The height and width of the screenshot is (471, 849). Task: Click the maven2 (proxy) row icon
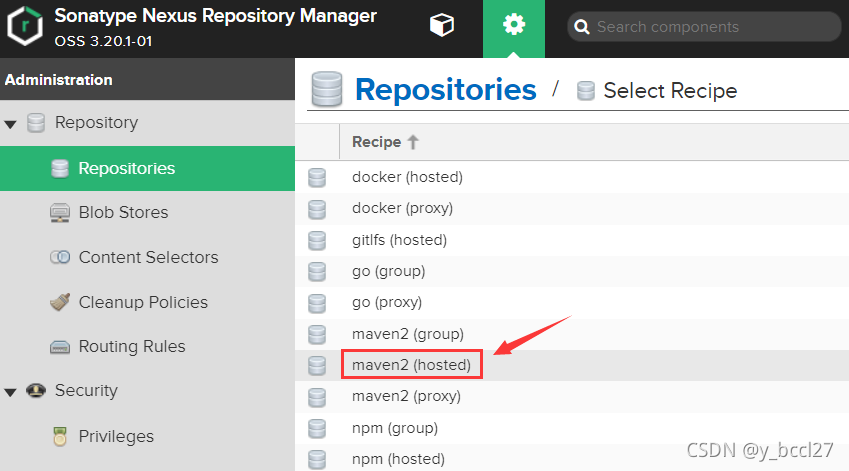[x=317, y=397]
